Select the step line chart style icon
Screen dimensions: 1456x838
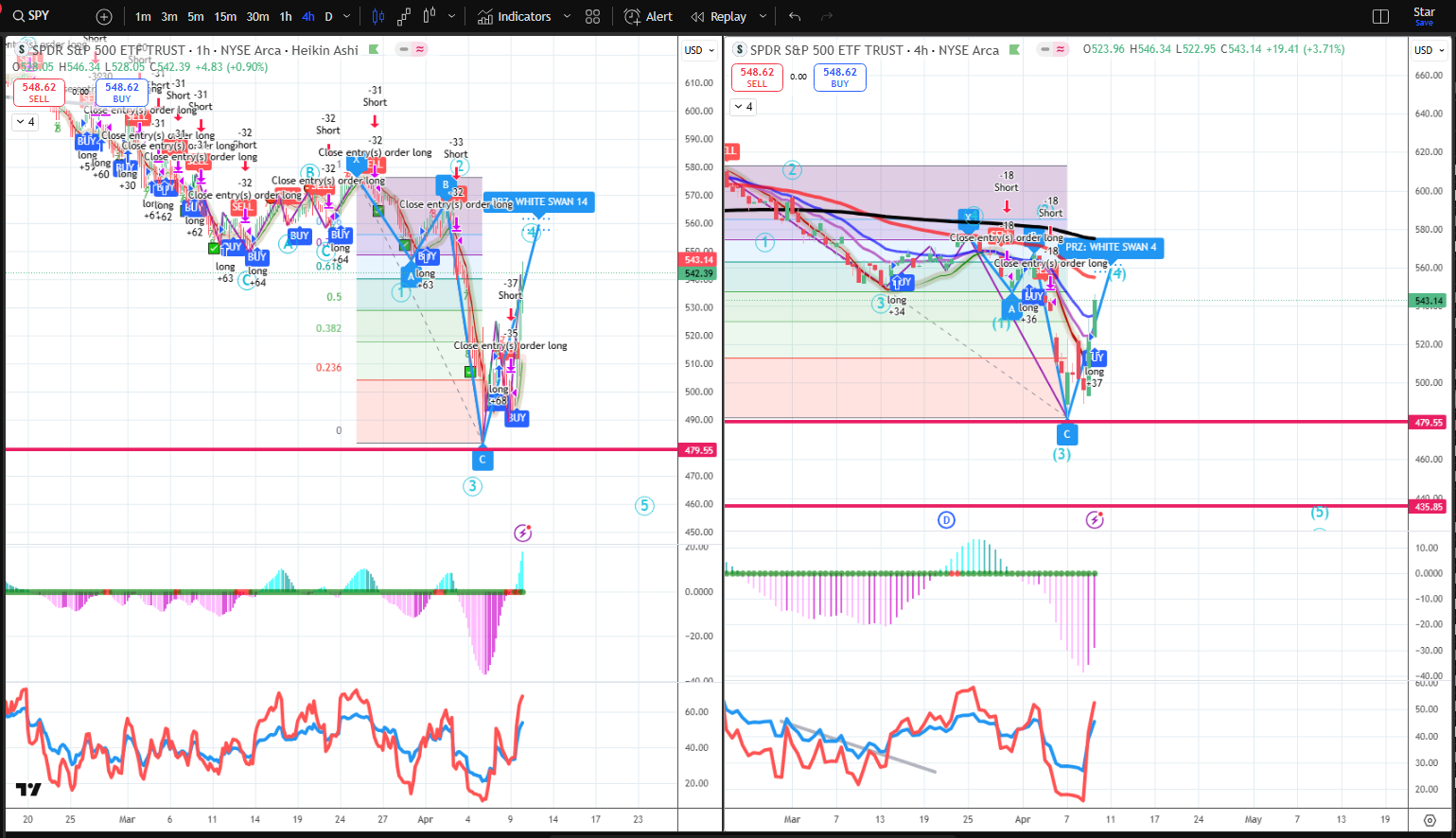404,17
